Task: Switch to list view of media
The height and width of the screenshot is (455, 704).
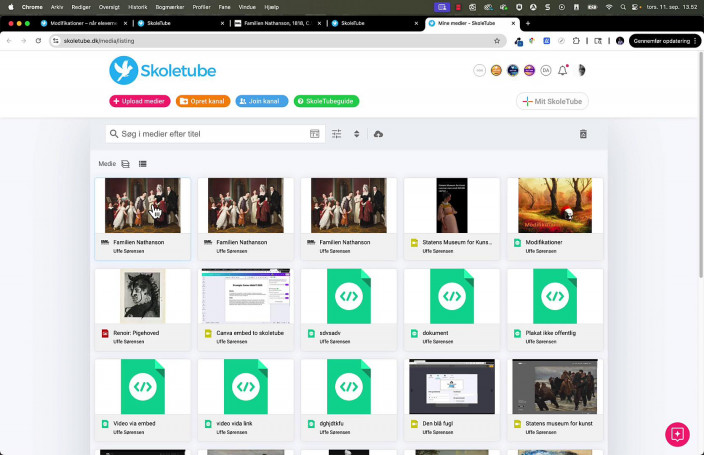Action: click(x=143, y=163)
